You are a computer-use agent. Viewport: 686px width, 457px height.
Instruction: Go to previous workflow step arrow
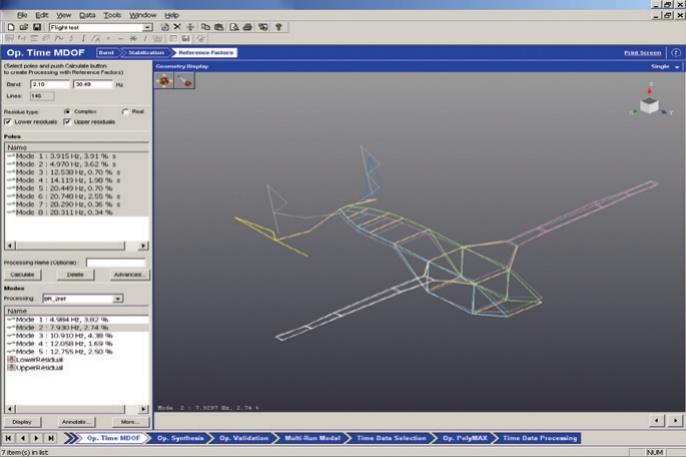point(23,438)
